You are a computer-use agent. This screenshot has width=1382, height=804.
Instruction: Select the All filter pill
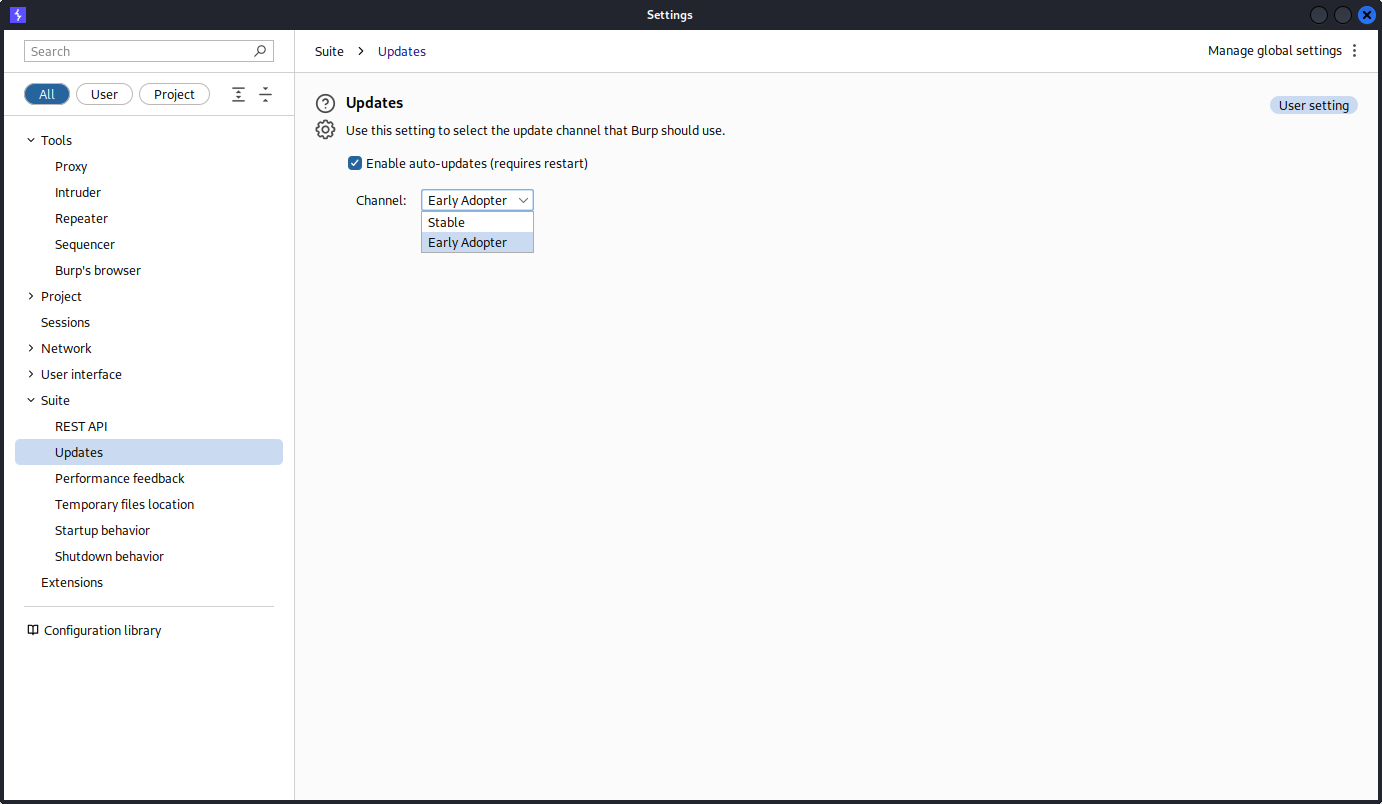click(47, 94)
